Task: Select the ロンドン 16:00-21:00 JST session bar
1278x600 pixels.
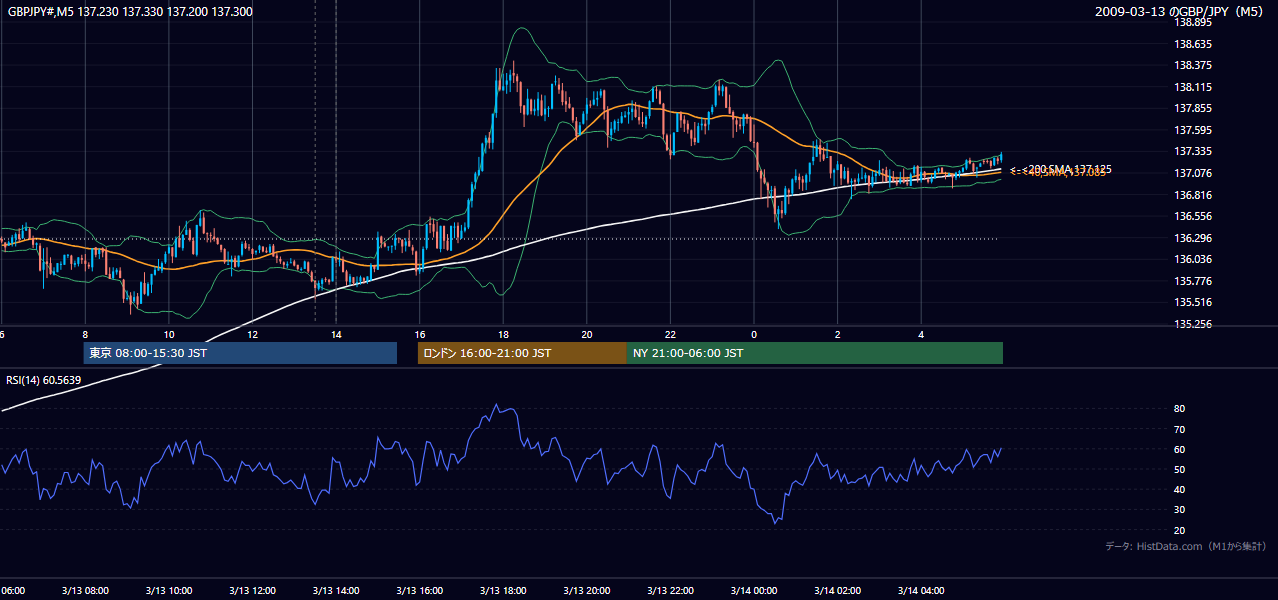Action: coord(522,353)
